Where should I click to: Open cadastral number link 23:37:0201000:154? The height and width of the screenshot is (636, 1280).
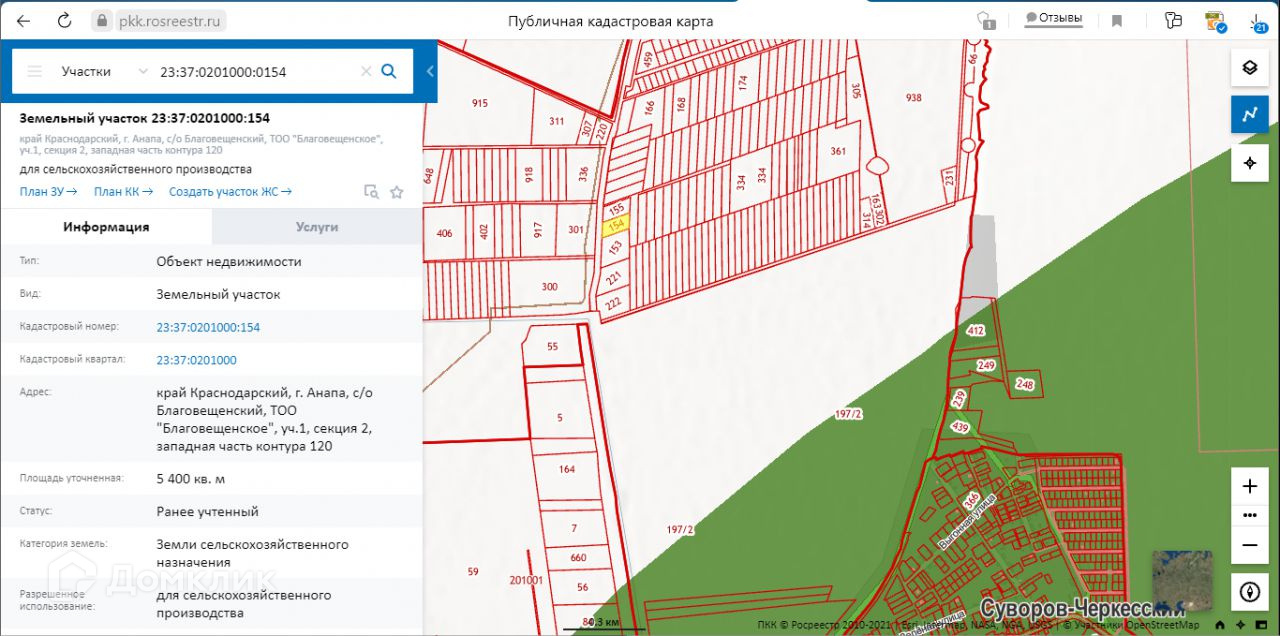(208, 327)
